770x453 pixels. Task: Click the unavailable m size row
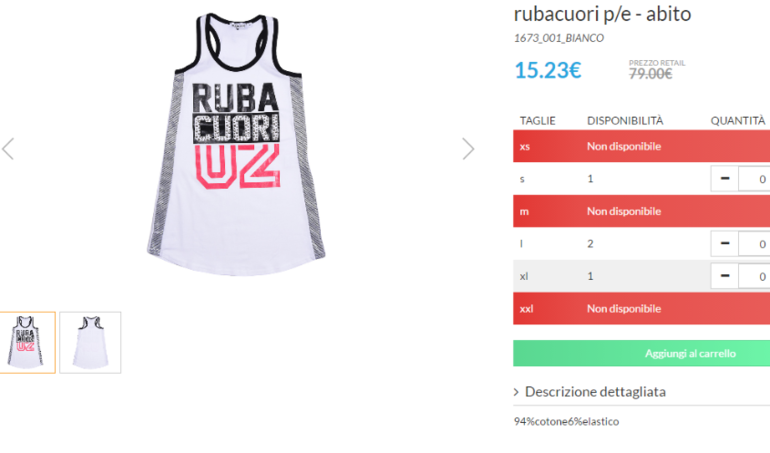pos(641,211)
